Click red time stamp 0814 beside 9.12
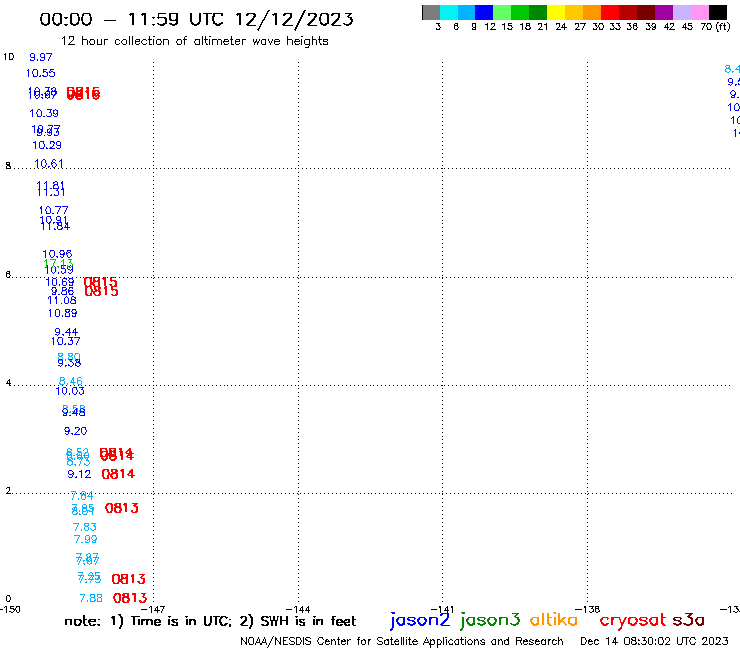 click(118, 474)
